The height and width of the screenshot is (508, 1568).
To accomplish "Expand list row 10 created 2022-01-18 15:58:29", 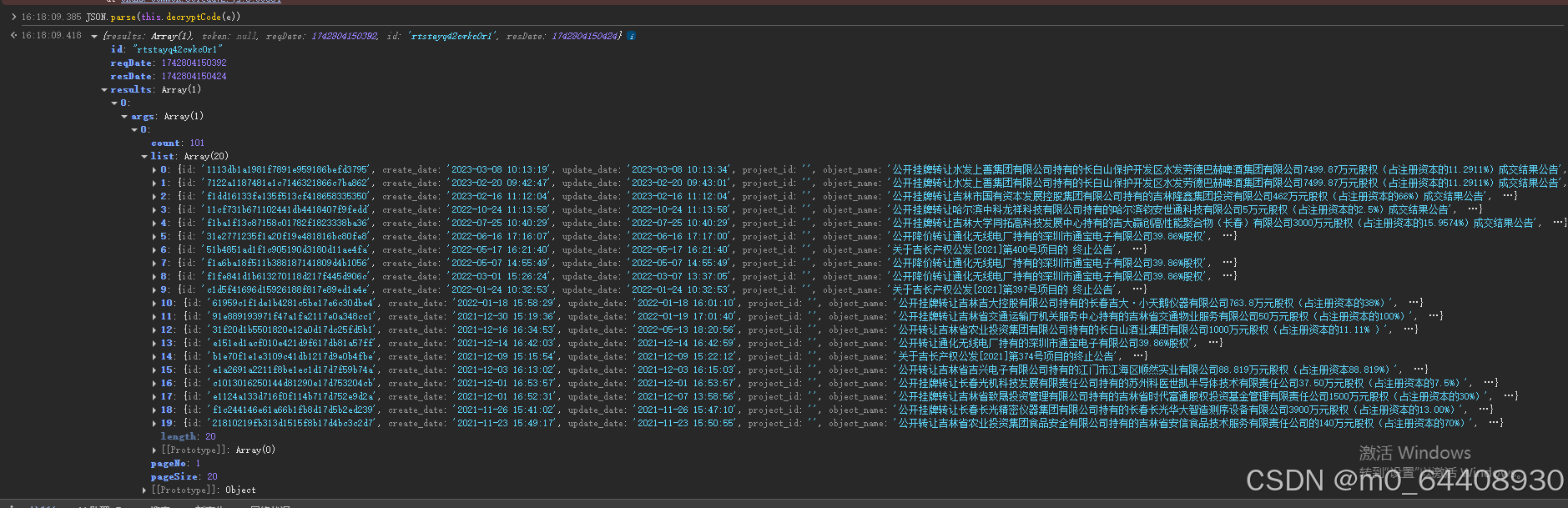I will pyautogui.click(x=154, y=304).
